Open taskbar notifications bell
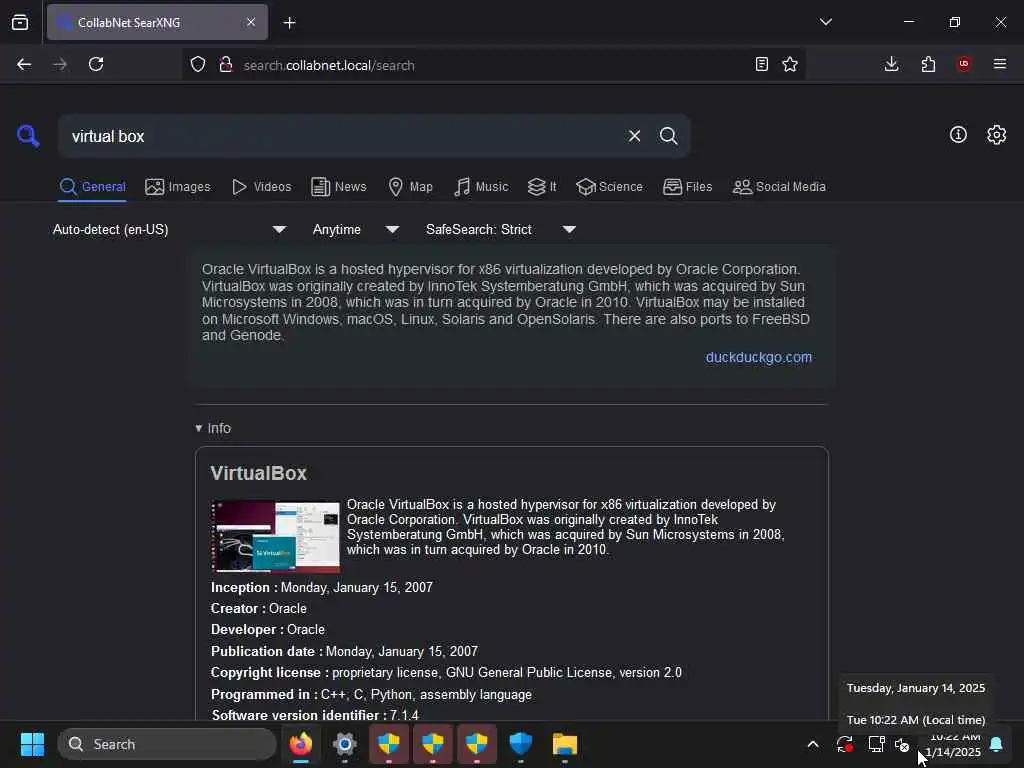 pos(996,744)
